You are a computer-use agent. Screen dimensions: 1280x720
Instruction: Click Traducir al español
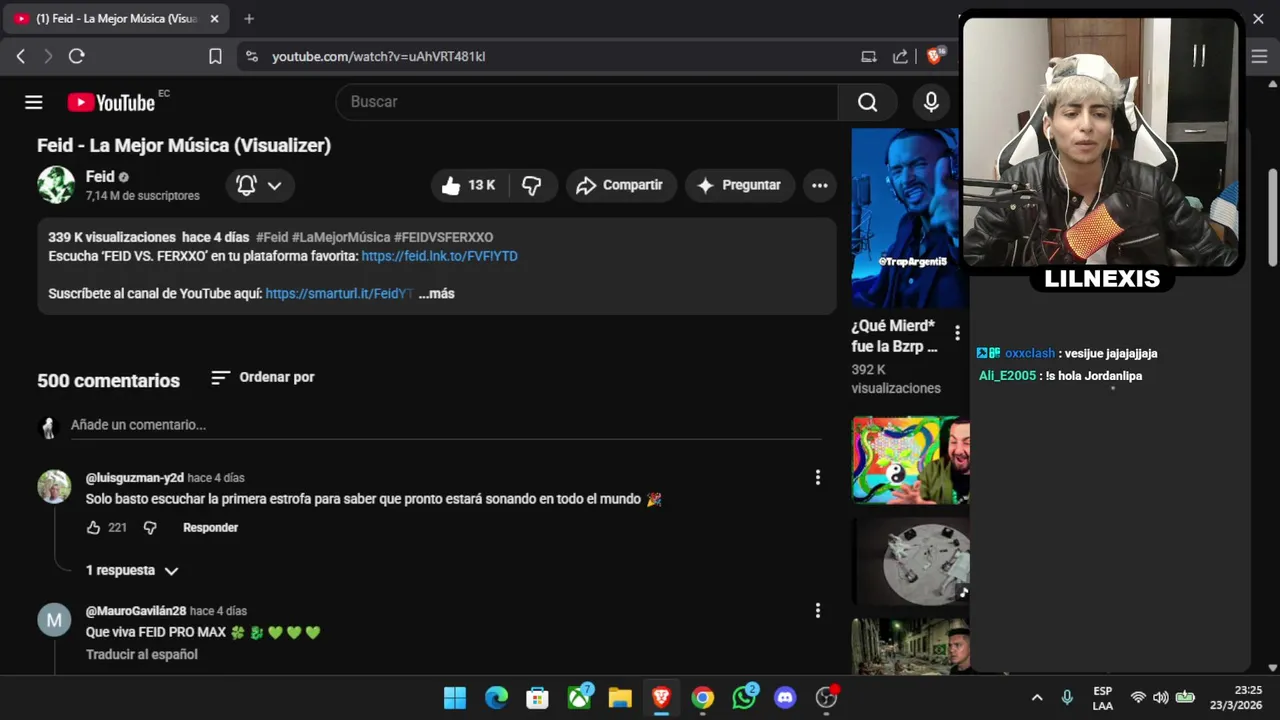[142, 654]
